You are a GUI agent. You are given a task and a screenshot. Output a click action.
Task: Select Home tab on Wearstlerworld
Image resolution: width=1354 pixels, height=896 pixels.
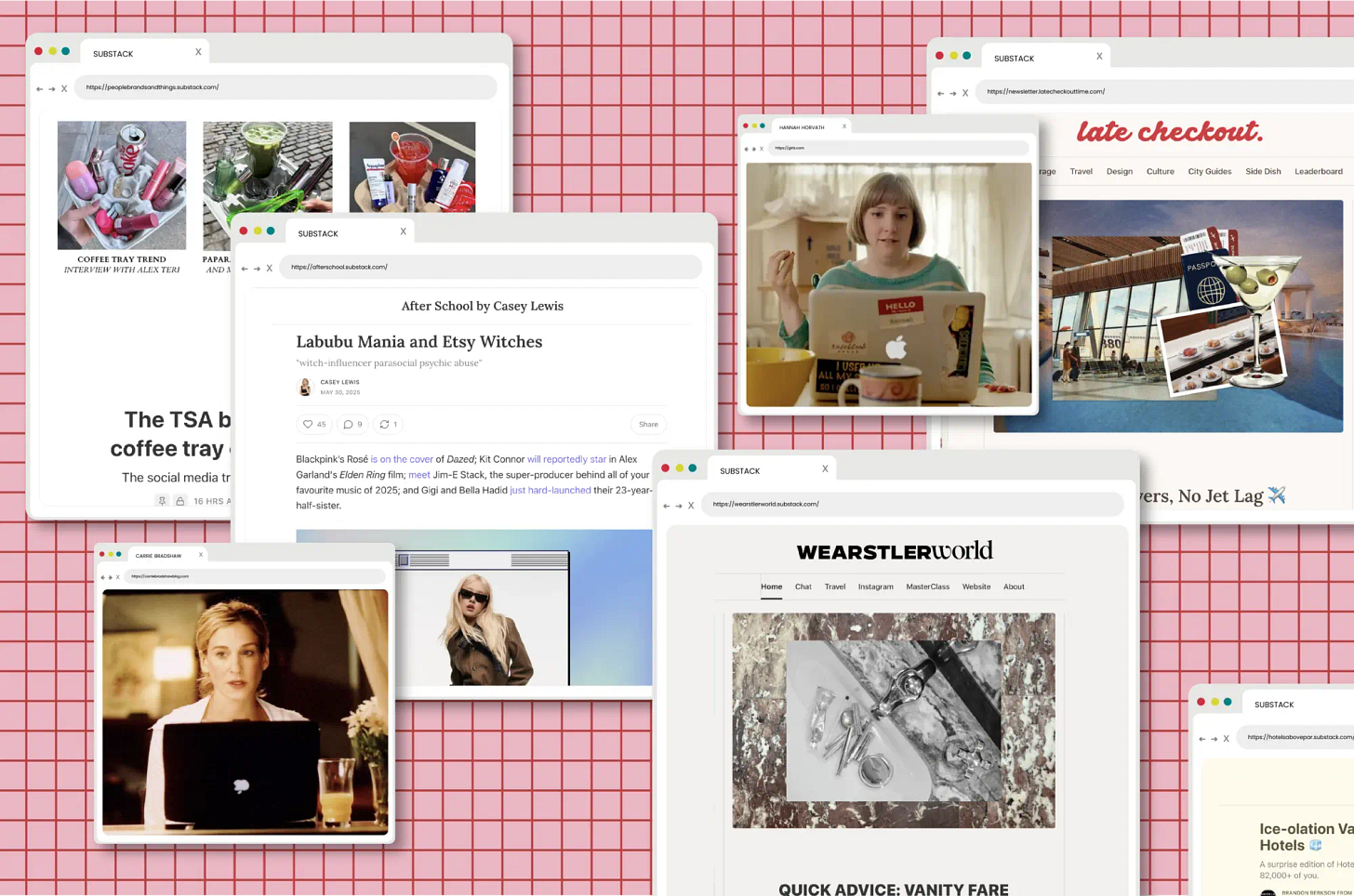click(771, 586)
